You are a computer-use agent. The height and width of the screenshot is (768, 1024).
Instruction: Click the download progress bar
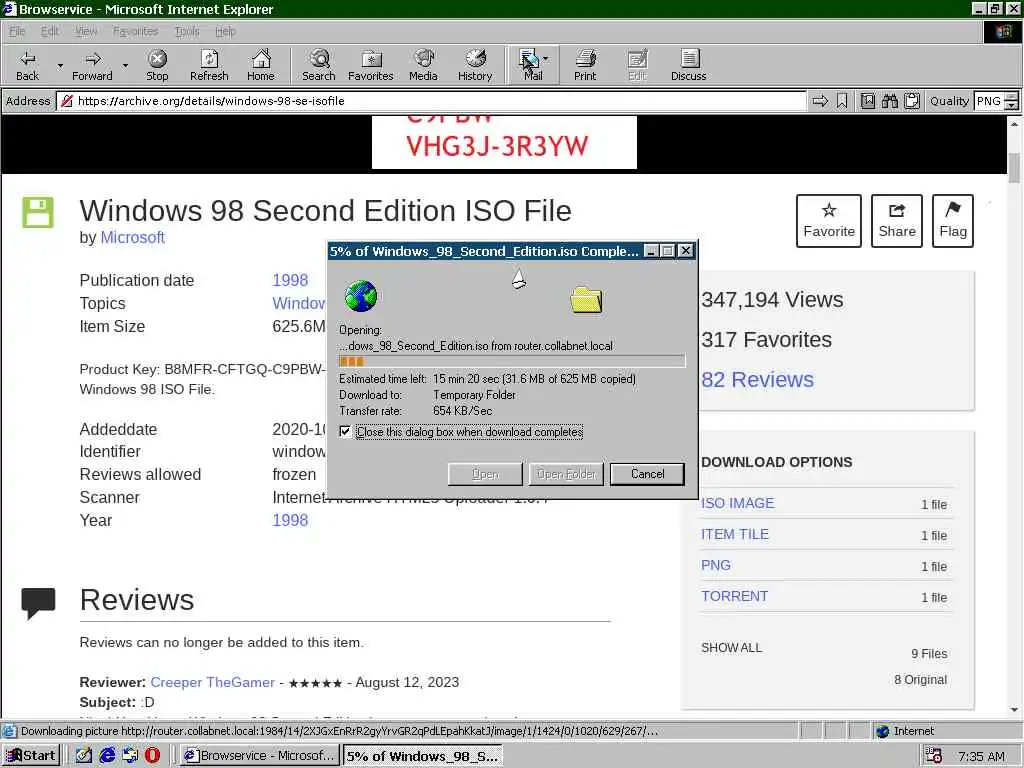tap(512, 361)
